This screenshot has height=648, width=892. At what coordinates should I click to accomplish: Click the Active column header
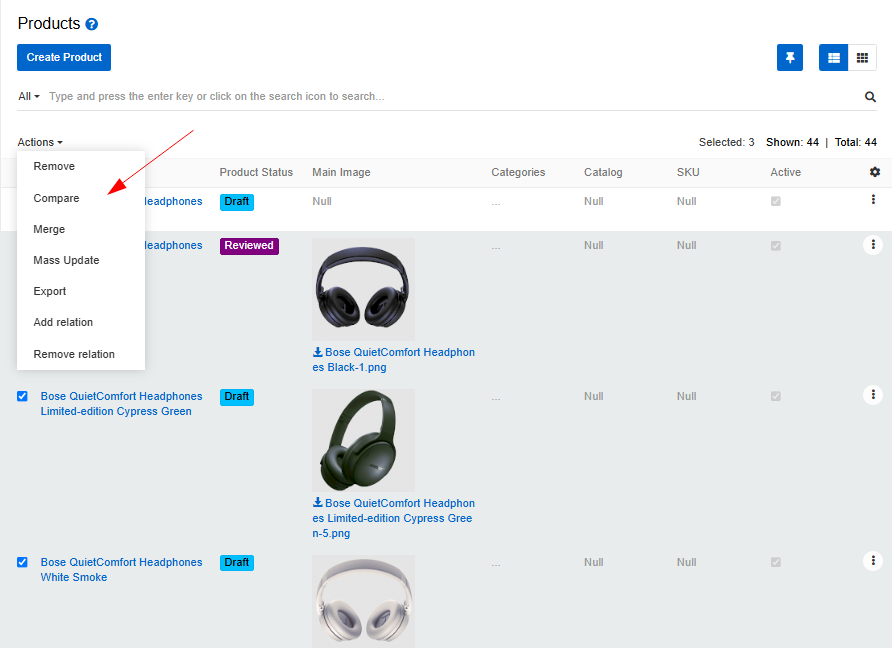pos(786,172)
